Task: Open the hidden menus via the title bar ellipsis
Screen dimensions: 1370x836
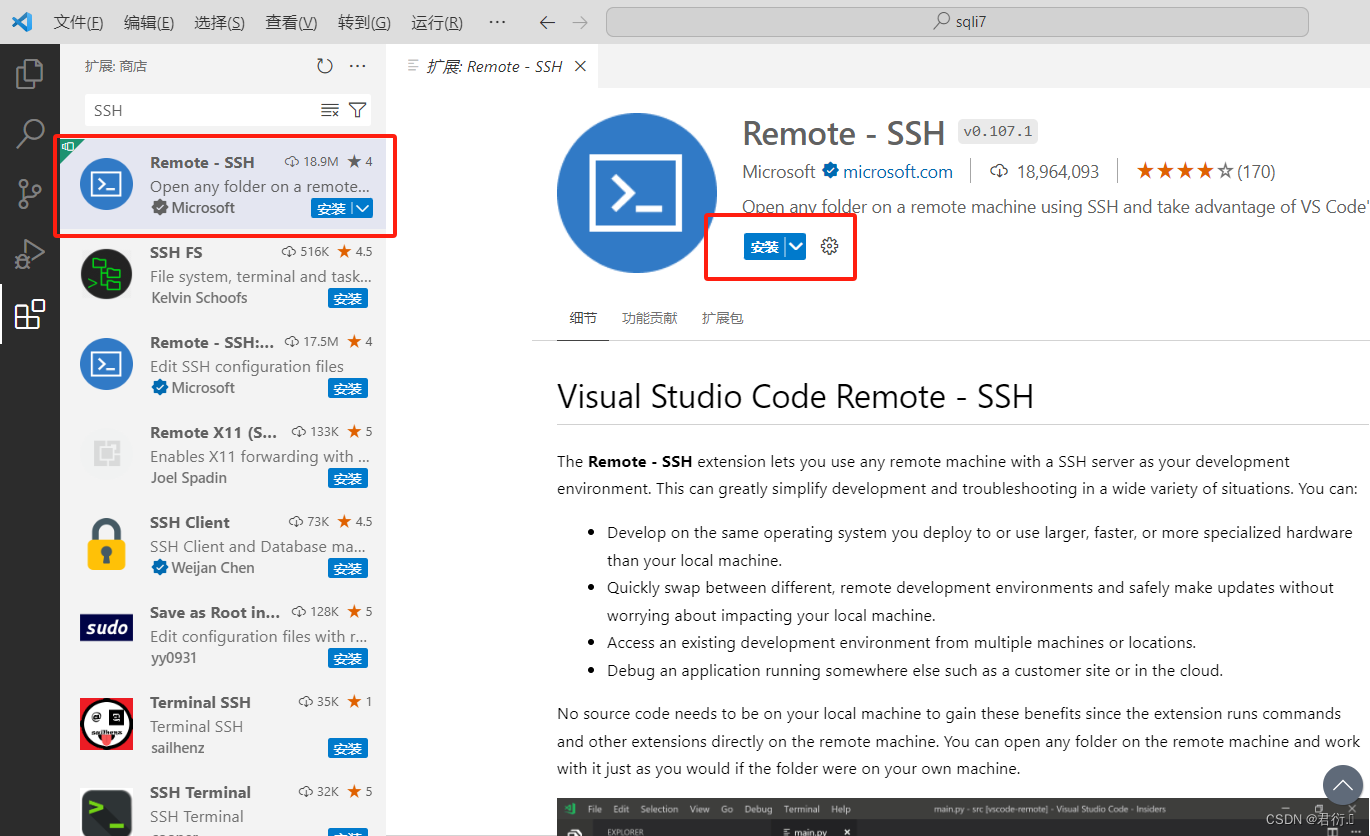Action: point(496,22)
